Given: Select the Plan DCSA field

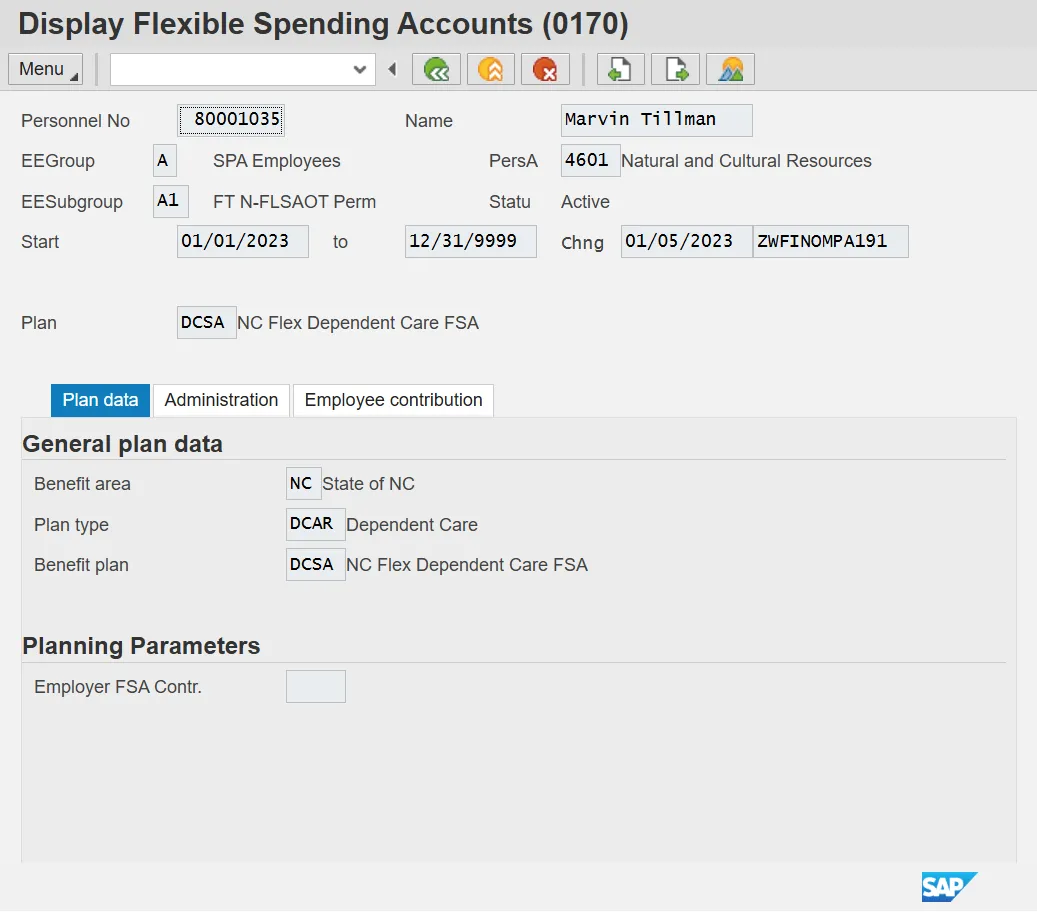Looking at the screenshot, I should click(x=206, y=323).
